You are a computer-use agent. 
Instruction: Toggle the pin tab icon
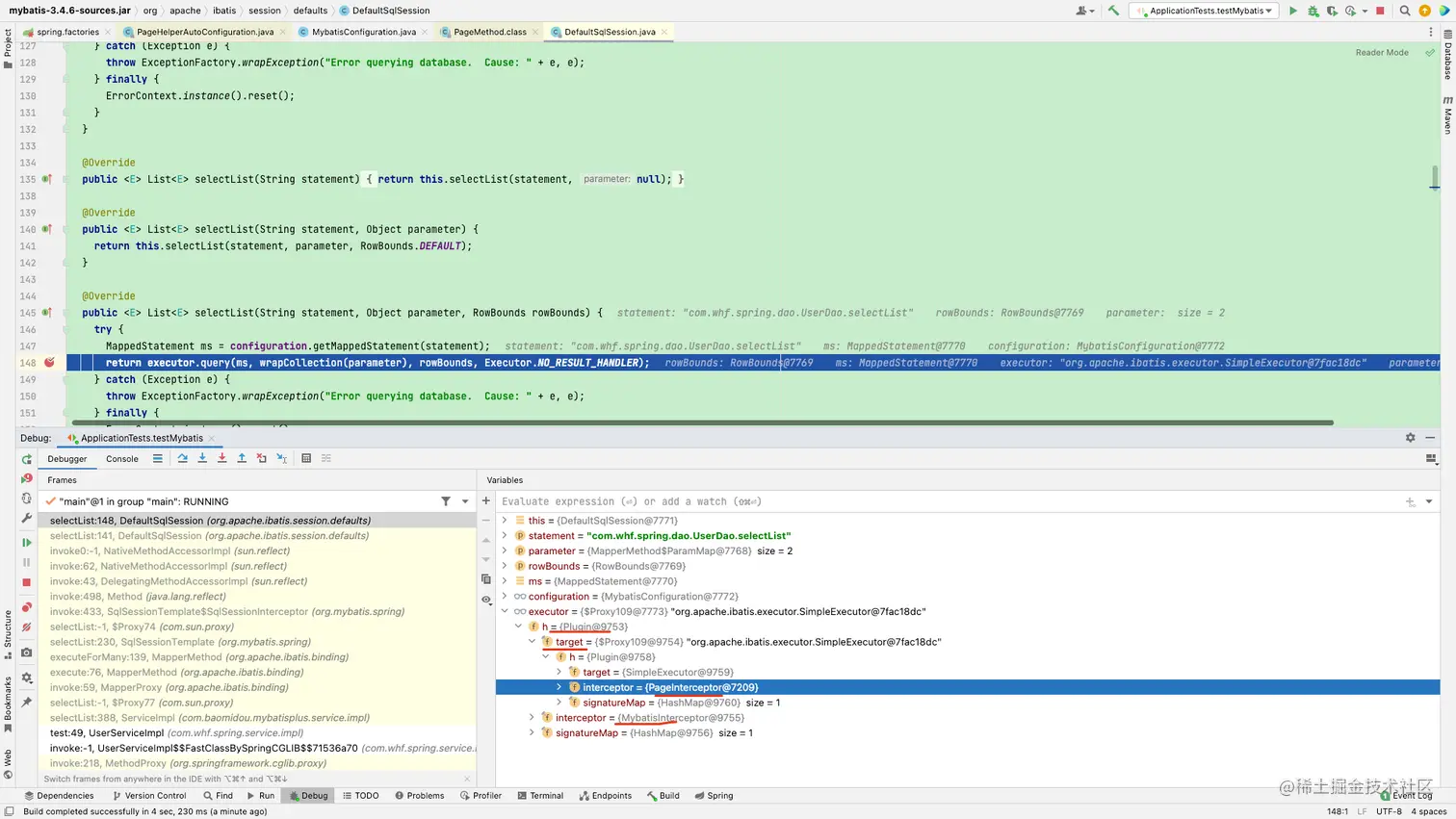tap(27, 703)
